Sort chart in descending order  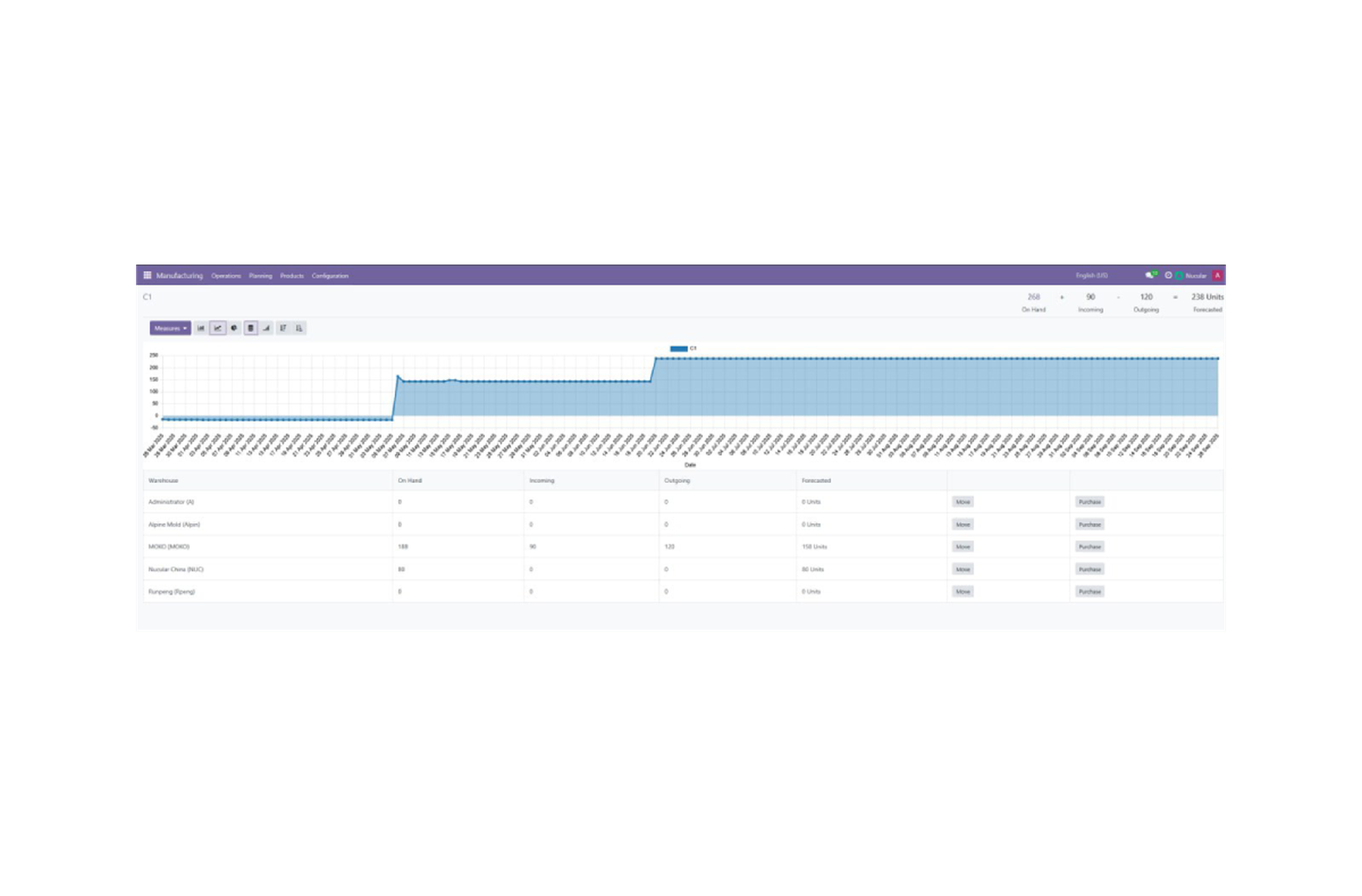click(283, 328)
